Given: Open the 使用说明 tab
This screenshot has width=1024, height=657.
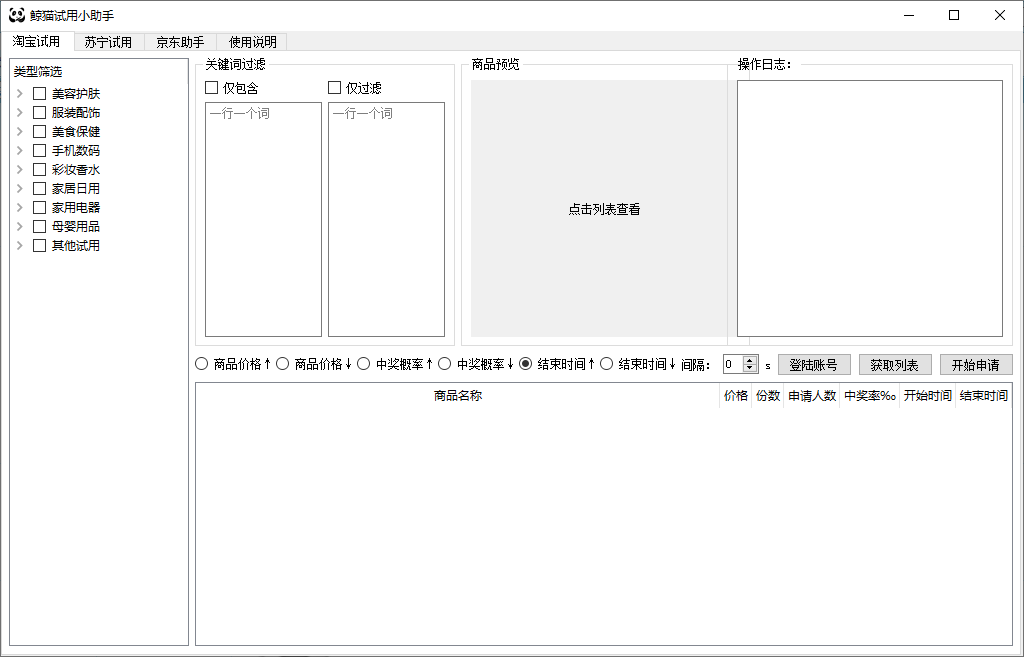Looking at the screenshot, I should (252, 42).
